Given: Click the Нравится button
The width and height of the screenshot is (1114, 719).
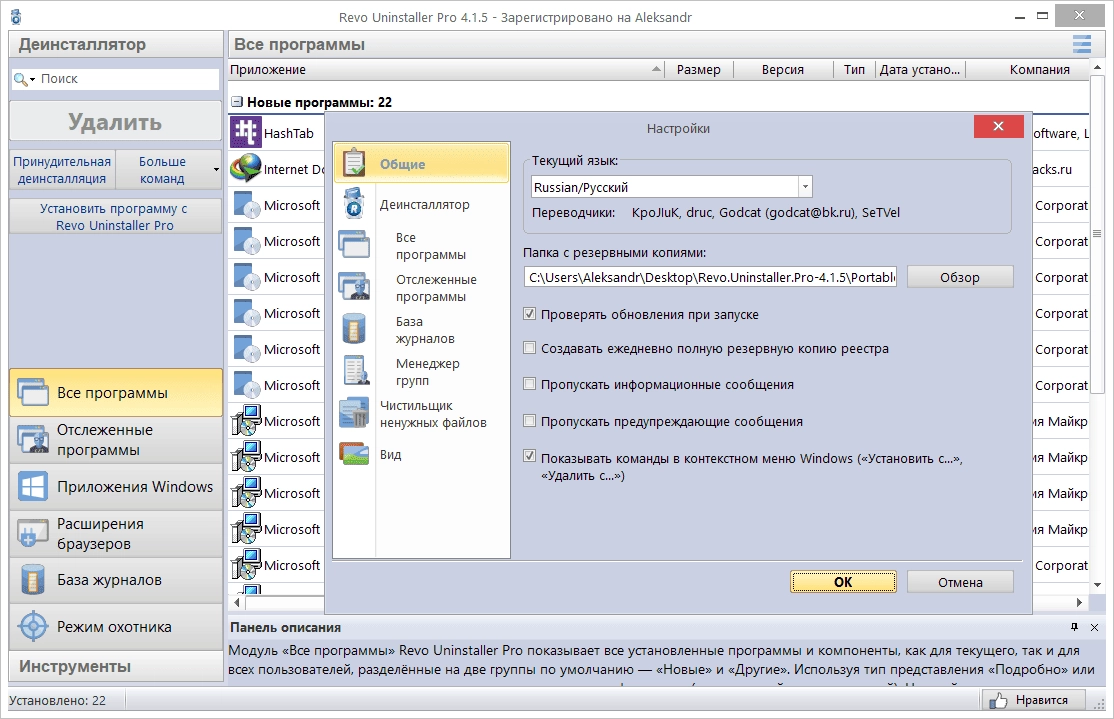Looking at the screenshot, I should click(x=1034, y=700).
